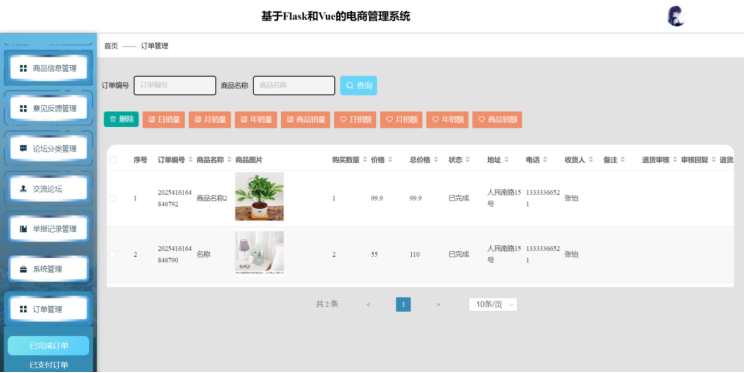
Task: Sort by the 订单编号 column arrows
Action: click(x=190, y=160)
